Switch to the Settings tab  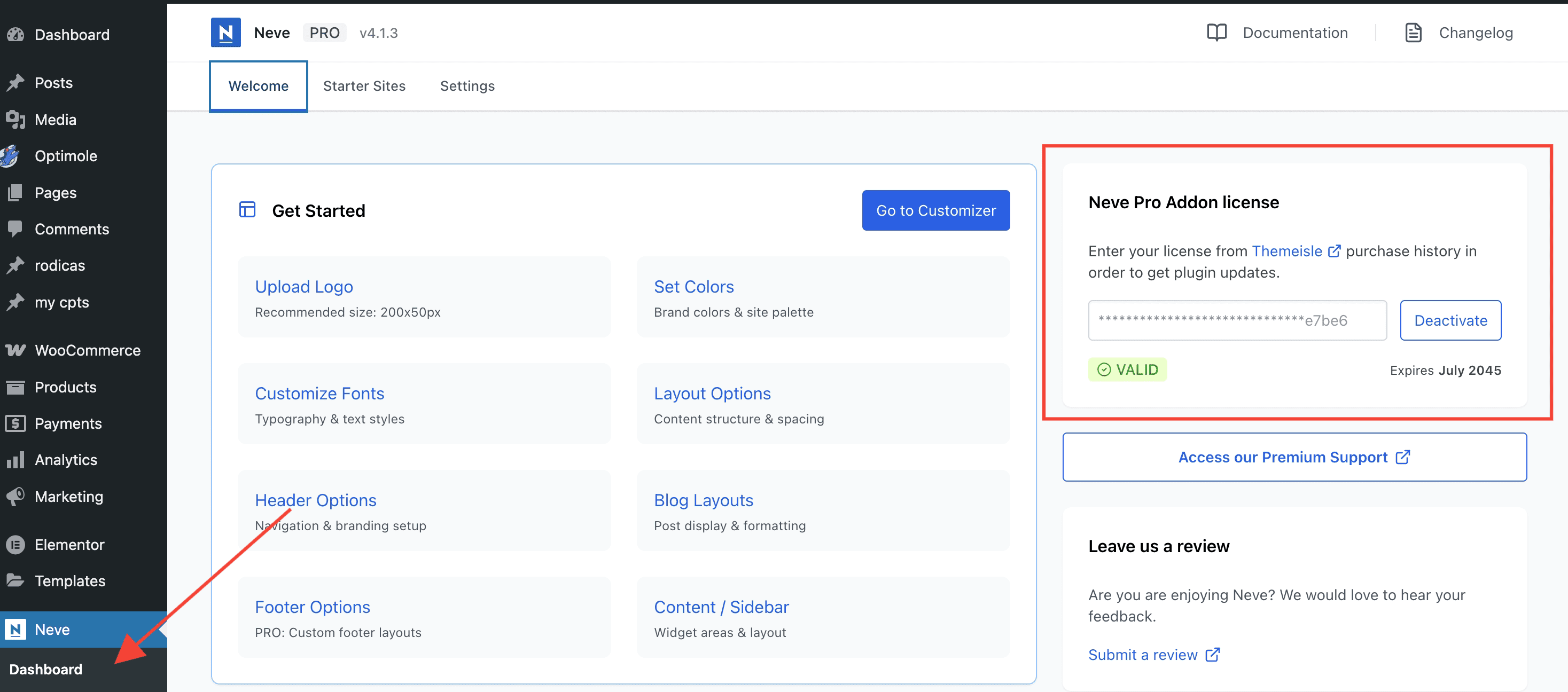tap(467, 86)
